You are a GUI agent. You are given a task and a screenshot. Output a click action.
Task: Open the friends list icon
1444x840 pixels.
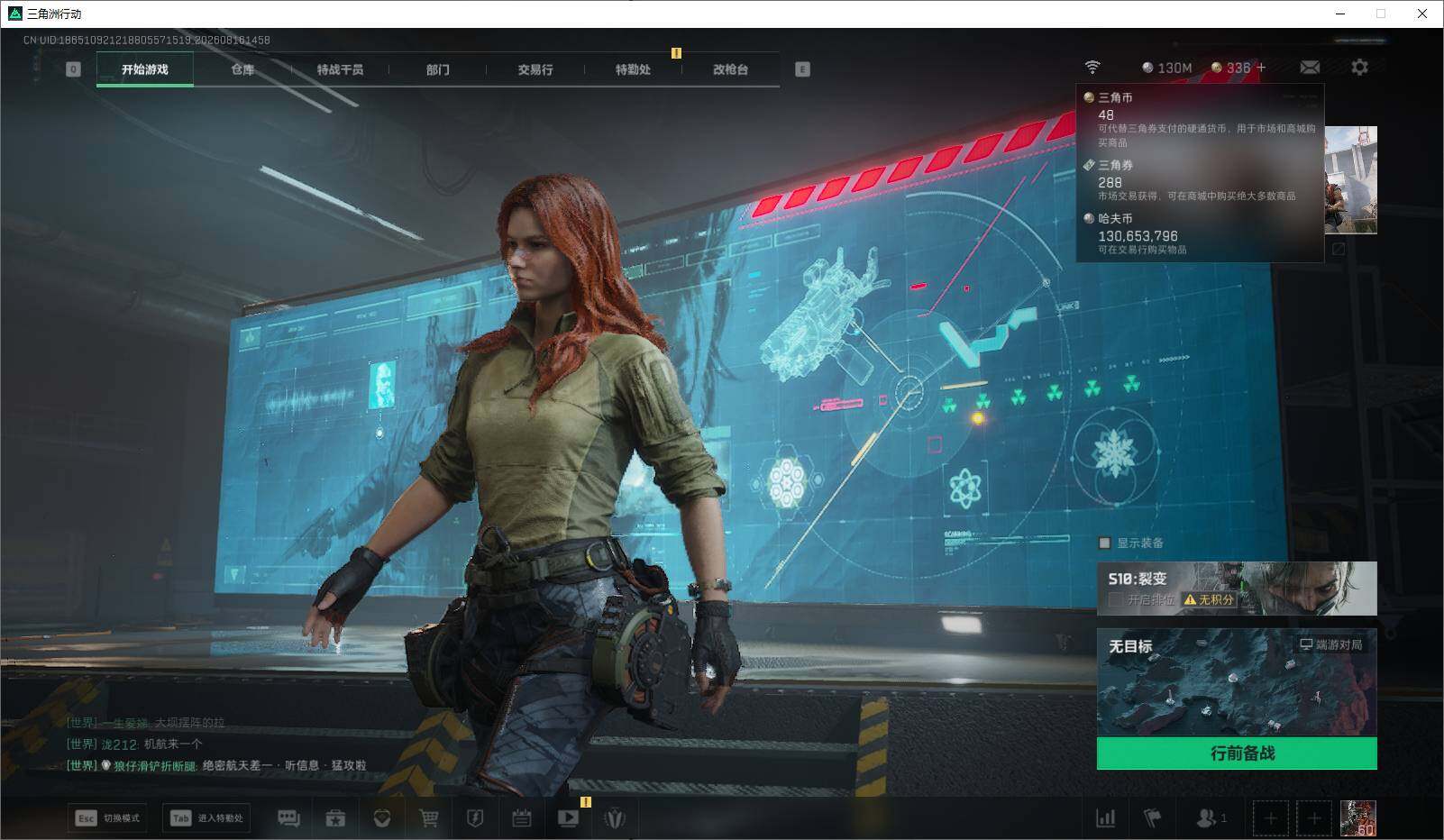coord(1210,818)
